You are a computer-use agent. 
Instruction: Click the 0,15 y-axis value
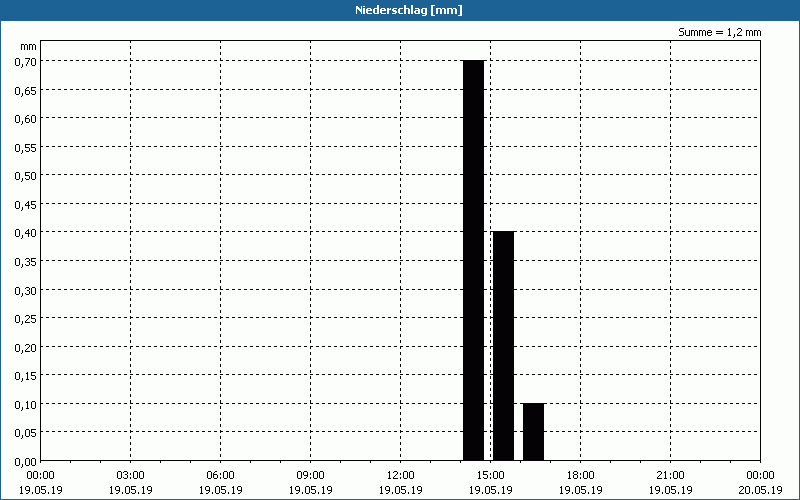[26, 376]
